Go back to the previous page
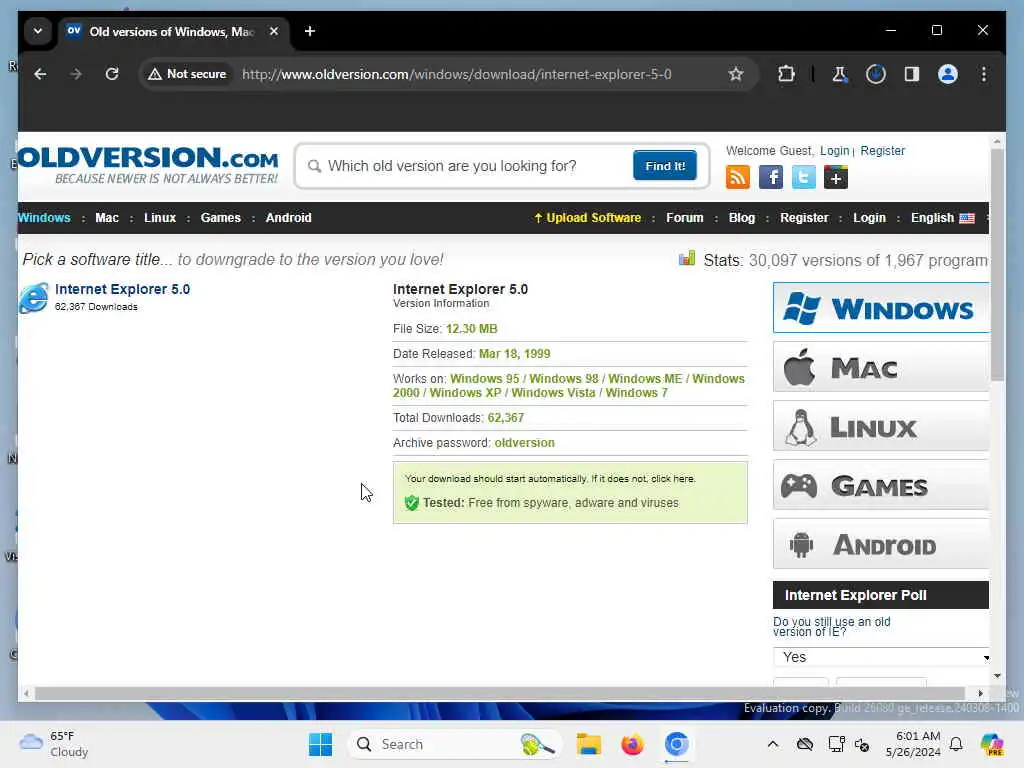The height and width of the screenshot is (768, 1024). click(x=40, y=74)
